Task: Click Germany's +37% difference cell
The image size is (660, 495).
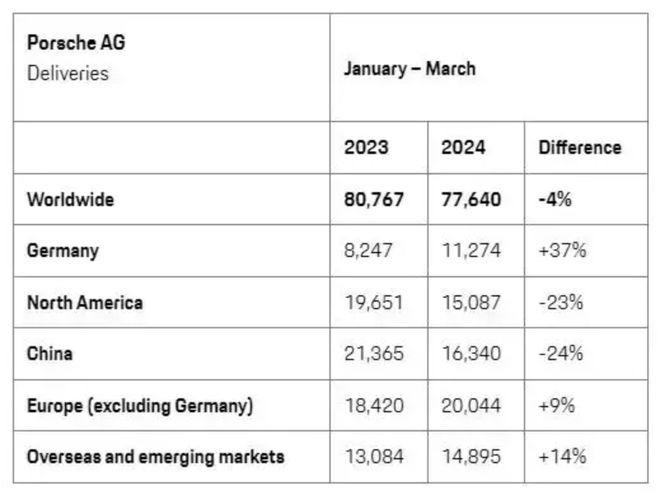Action: (x=562, y=251)
